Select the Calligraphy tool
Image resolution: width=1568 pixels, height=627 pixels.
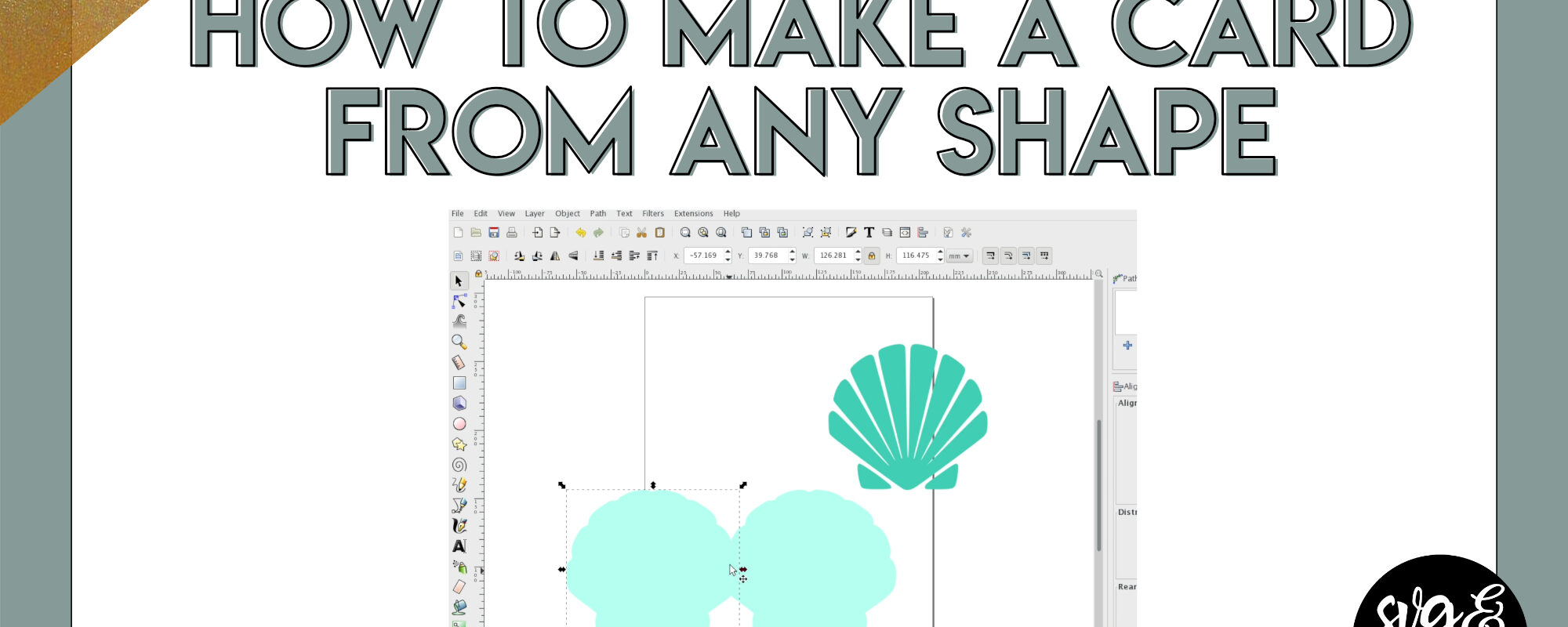[x=459, y=525]
